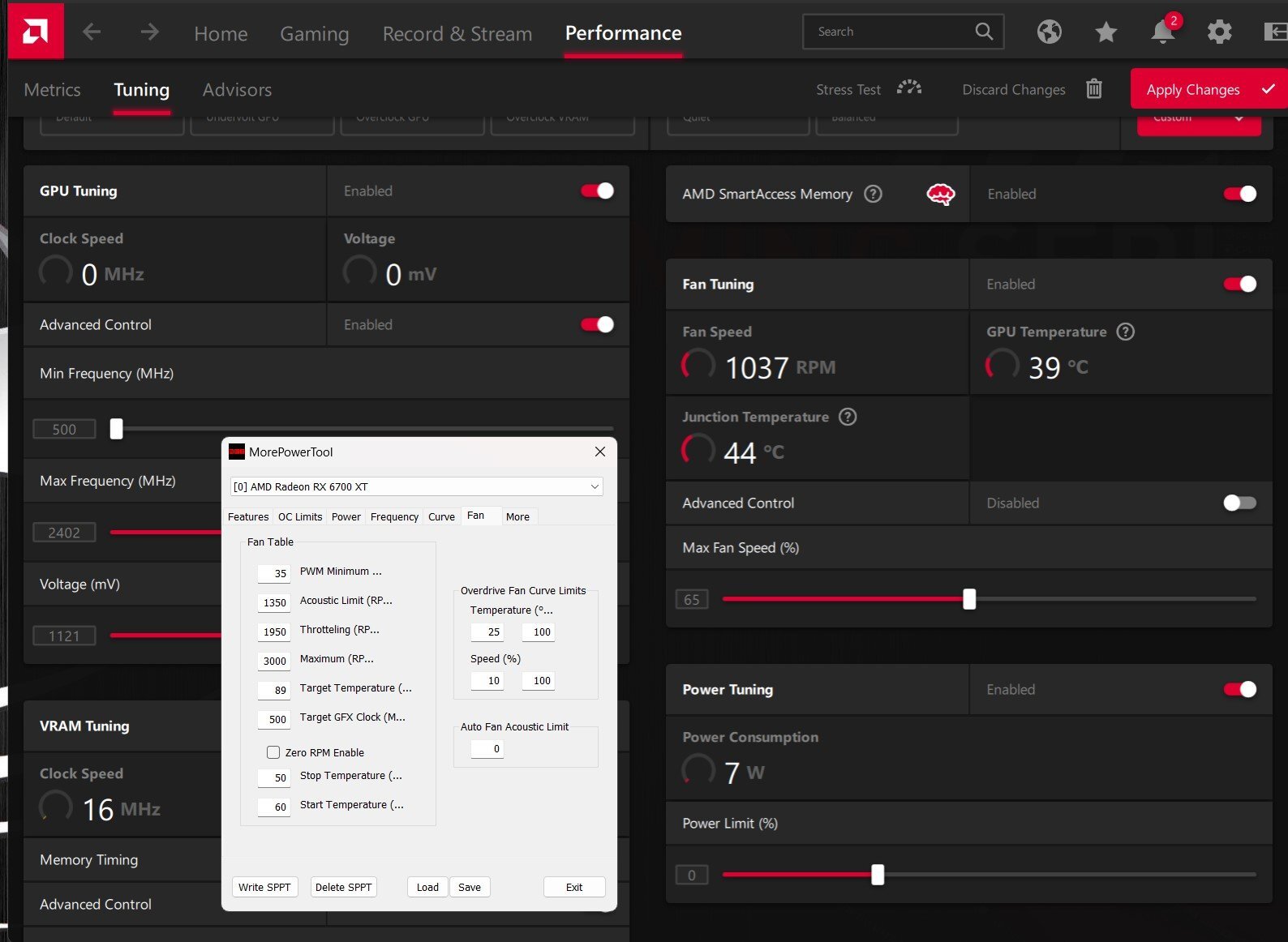Switch to the Advisors sub-tab

click(237, 90)
